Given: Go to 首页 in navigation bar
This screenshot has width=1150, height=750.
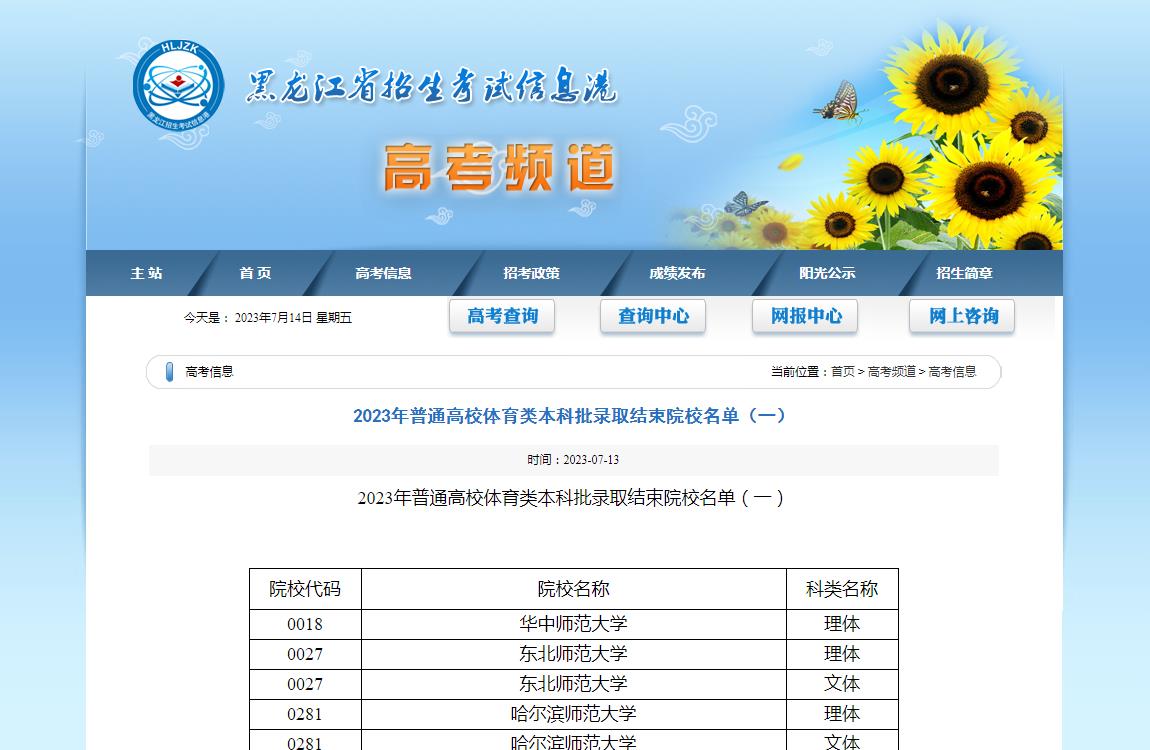Looking at the screenshot, I should point(255,273).
